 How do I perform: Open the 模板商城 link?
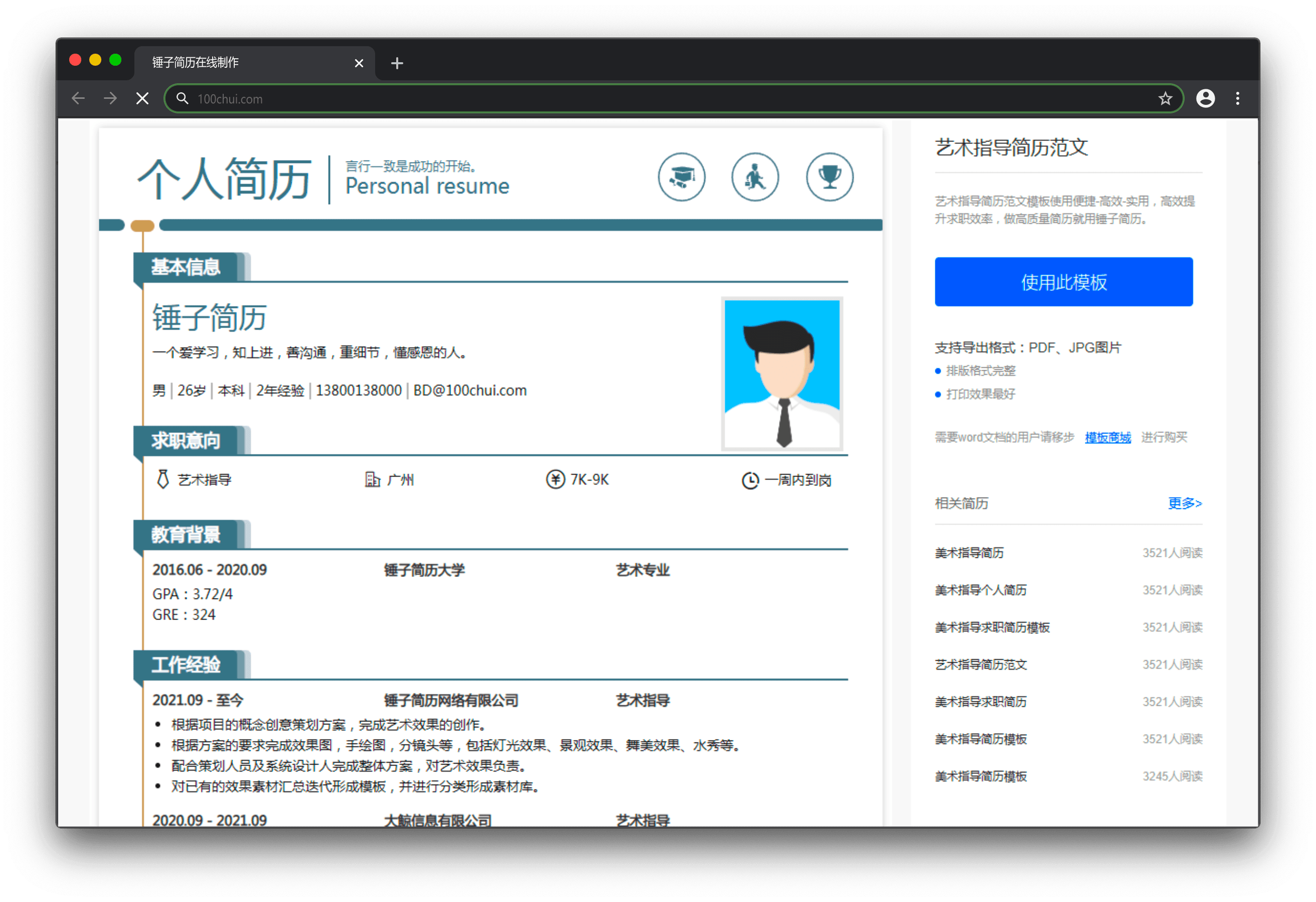[1107, 437]
